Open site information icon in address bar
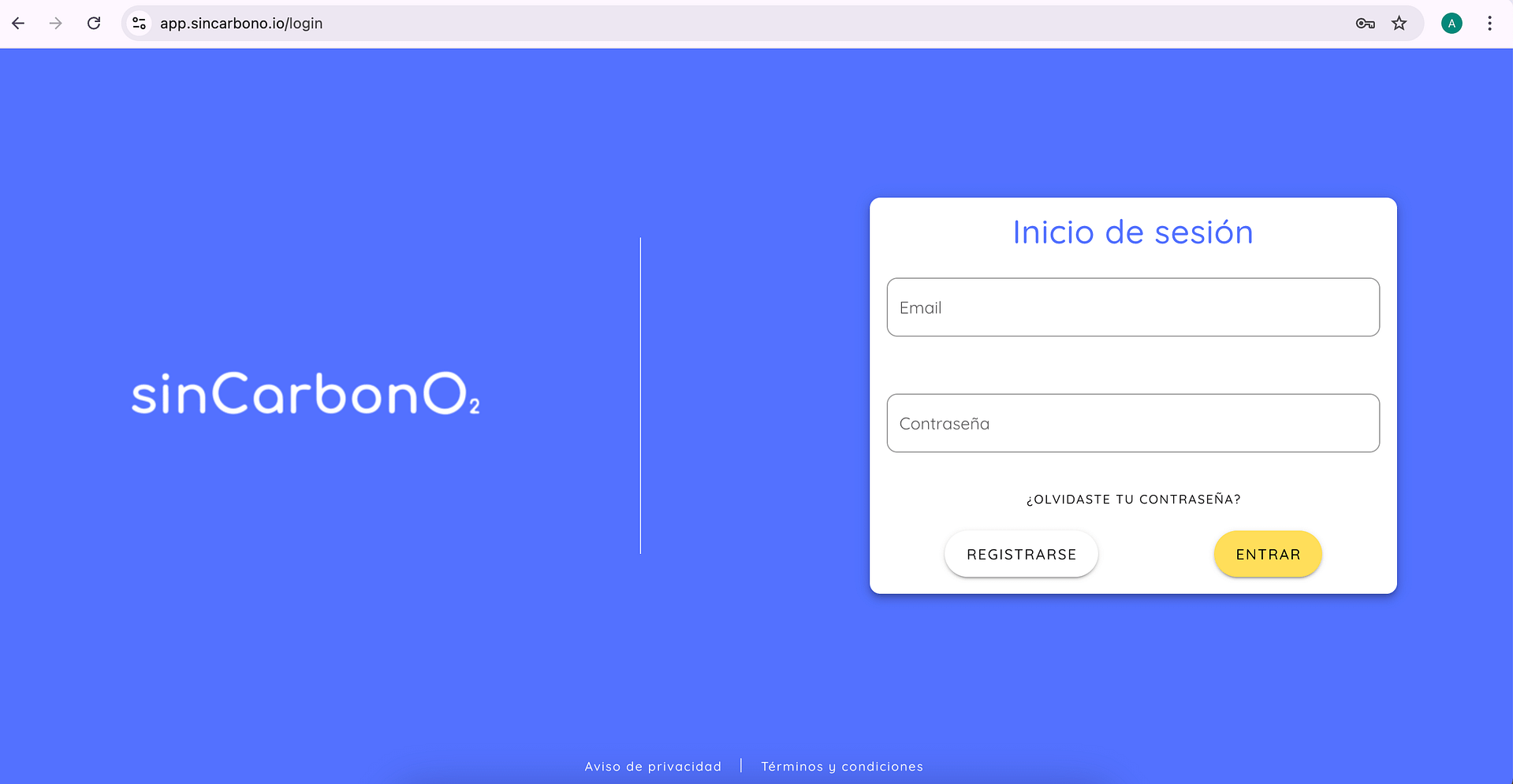The width and height of the screenshot is (1513, 784). [x=140, y=24]
